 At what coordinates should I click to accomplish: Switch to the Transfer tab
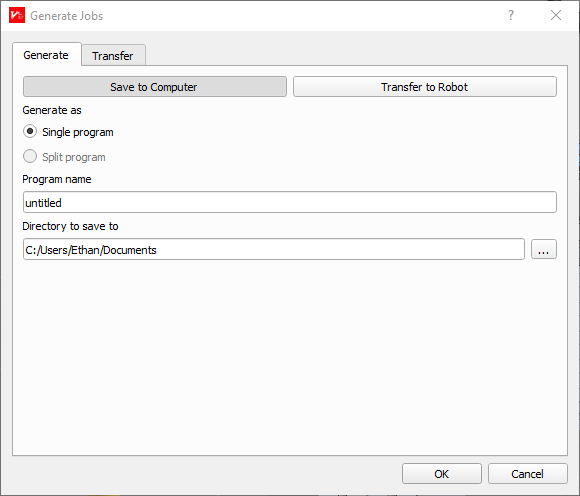click(113, 55)
